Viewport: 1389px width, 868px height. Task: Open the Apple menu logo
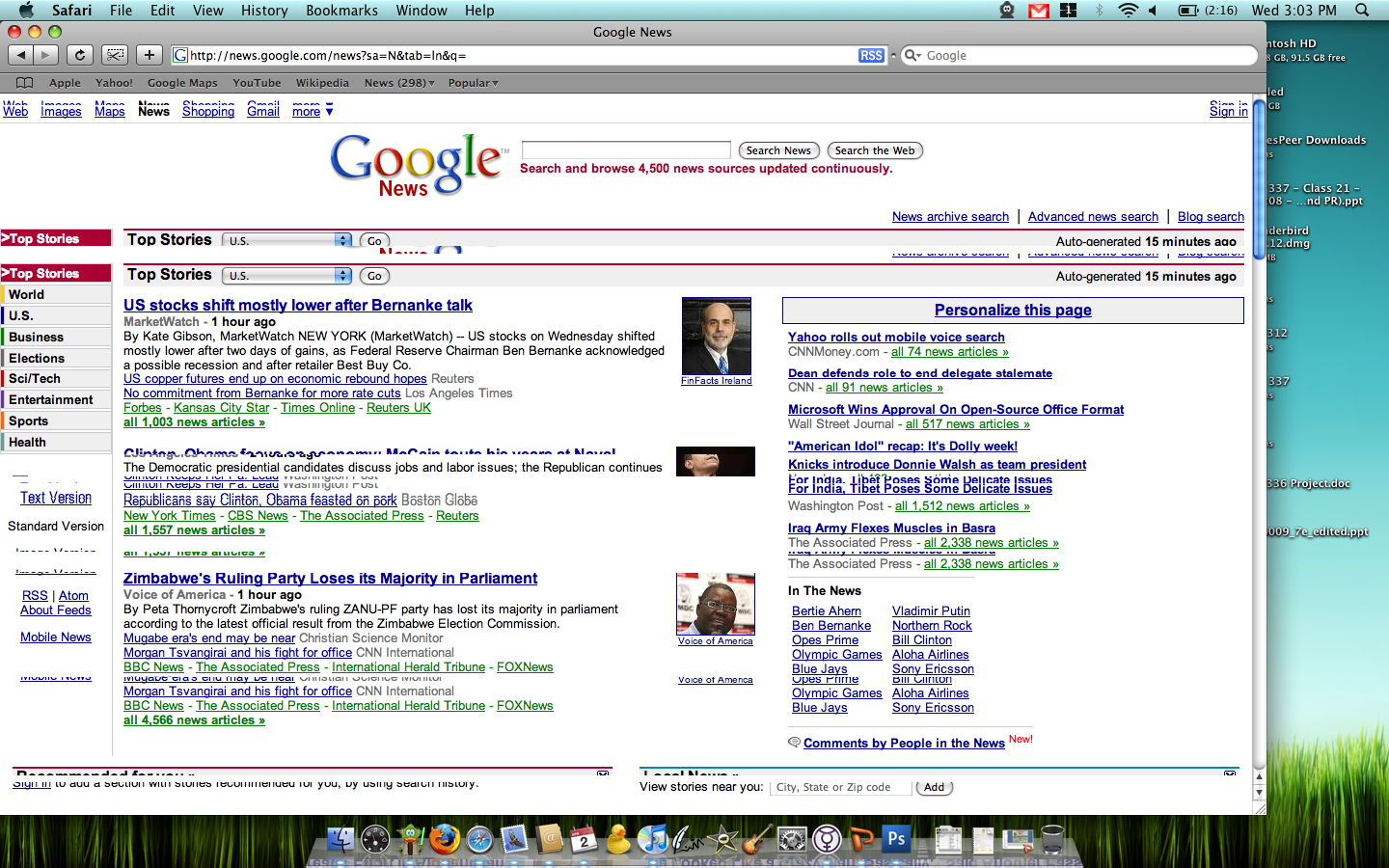pyautogui.click(x=26, y=10)
